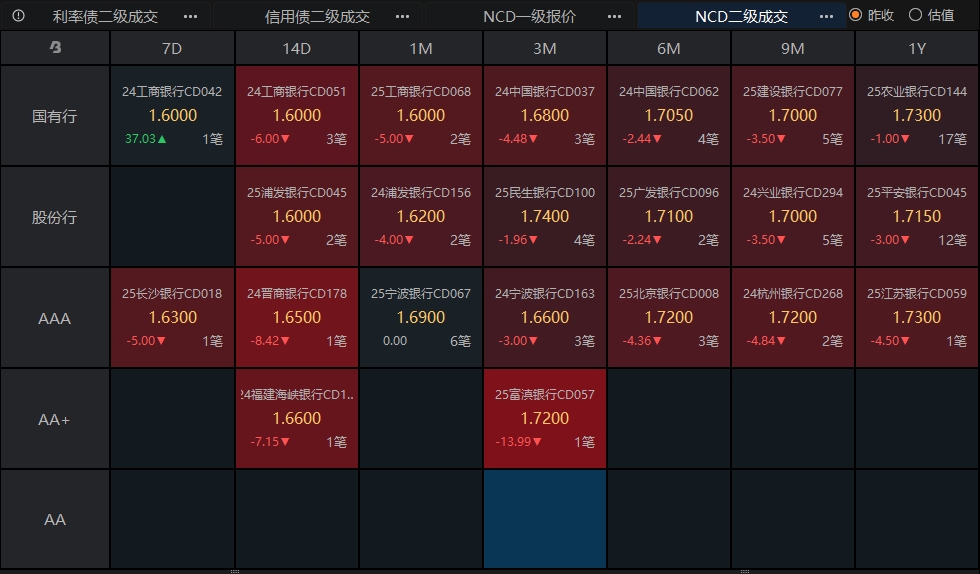Select the 估值 radio option
The height and width of the screenshot is (574, 980).
tap(931, 15)
